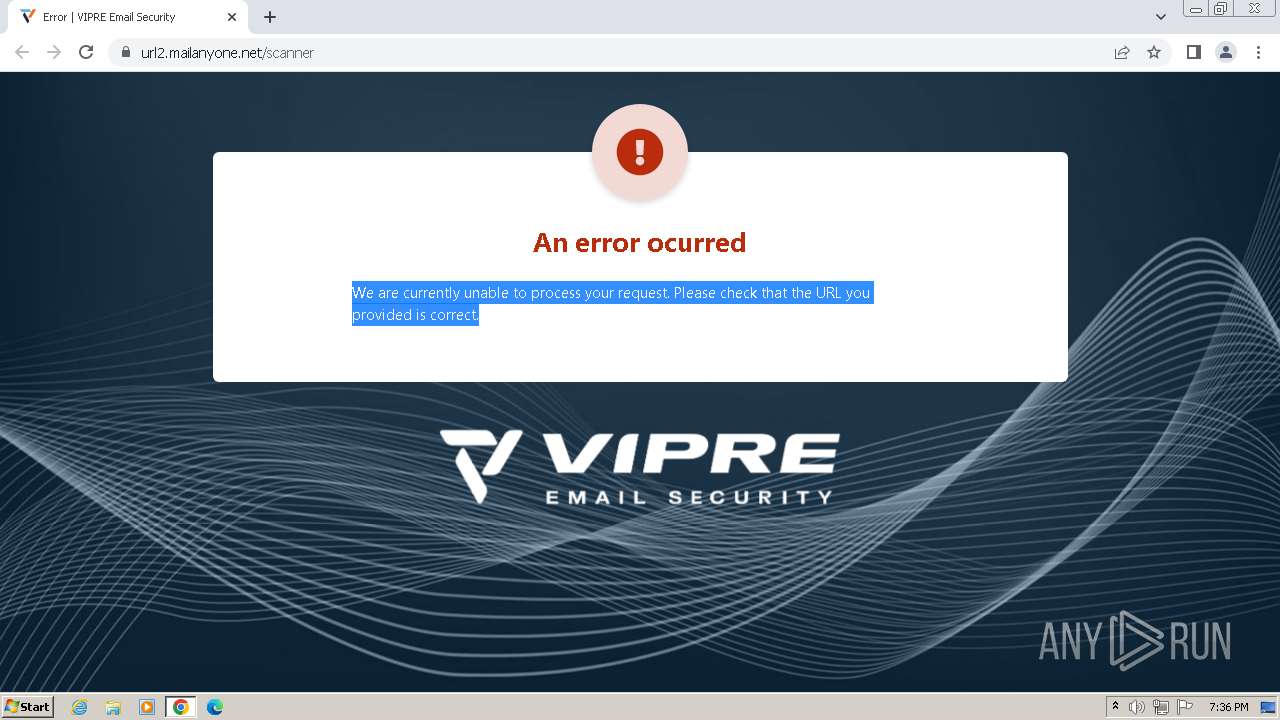Open the Action Center flag icon

pyautogui.click(x=1185, y=707)
